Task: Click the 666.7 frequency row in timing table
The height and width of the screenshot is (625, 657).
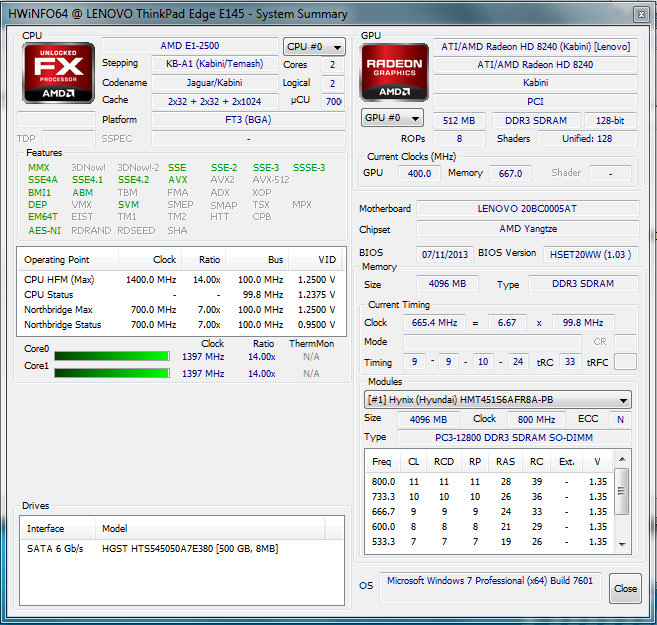Action: [490, 512]
